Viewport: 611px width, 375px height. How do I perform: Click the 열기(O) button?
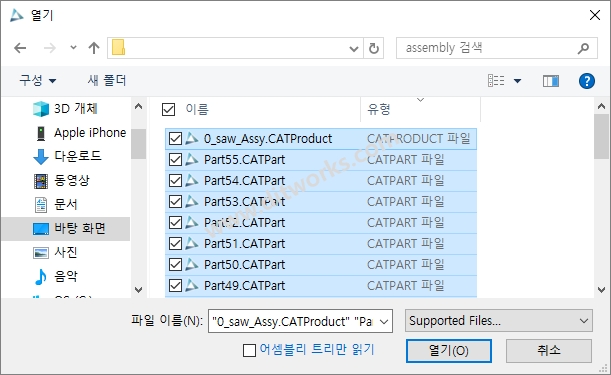point(449,350)
